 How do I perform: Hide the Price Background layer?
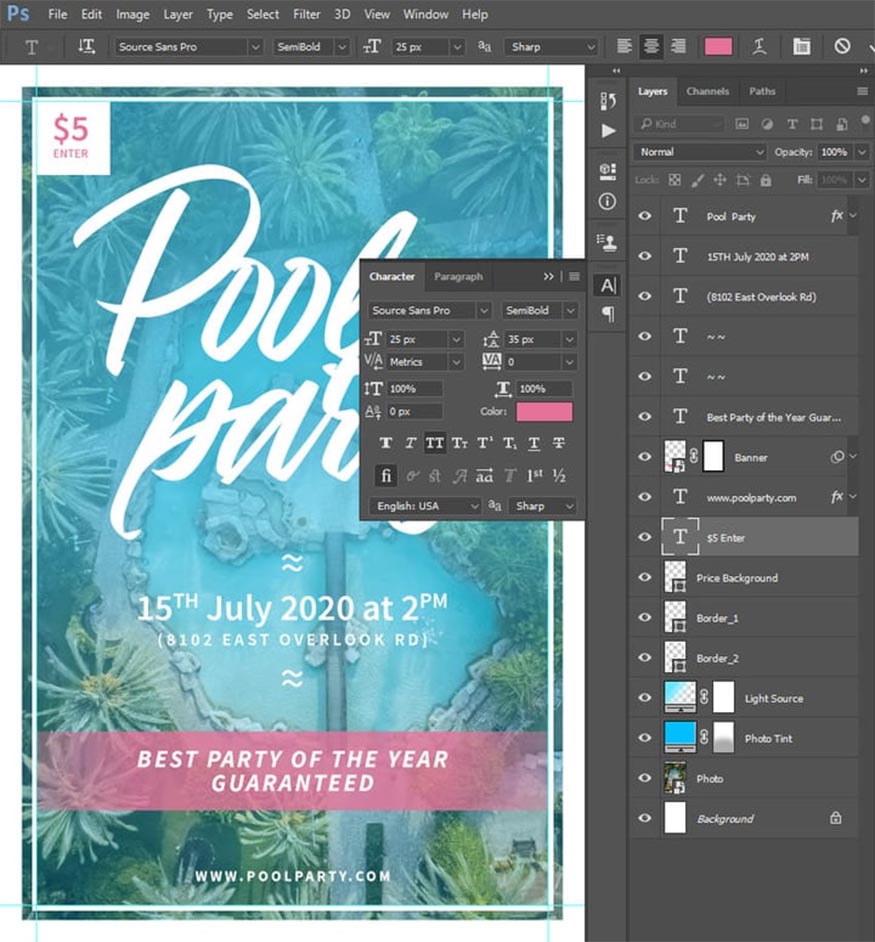[645, 577]
